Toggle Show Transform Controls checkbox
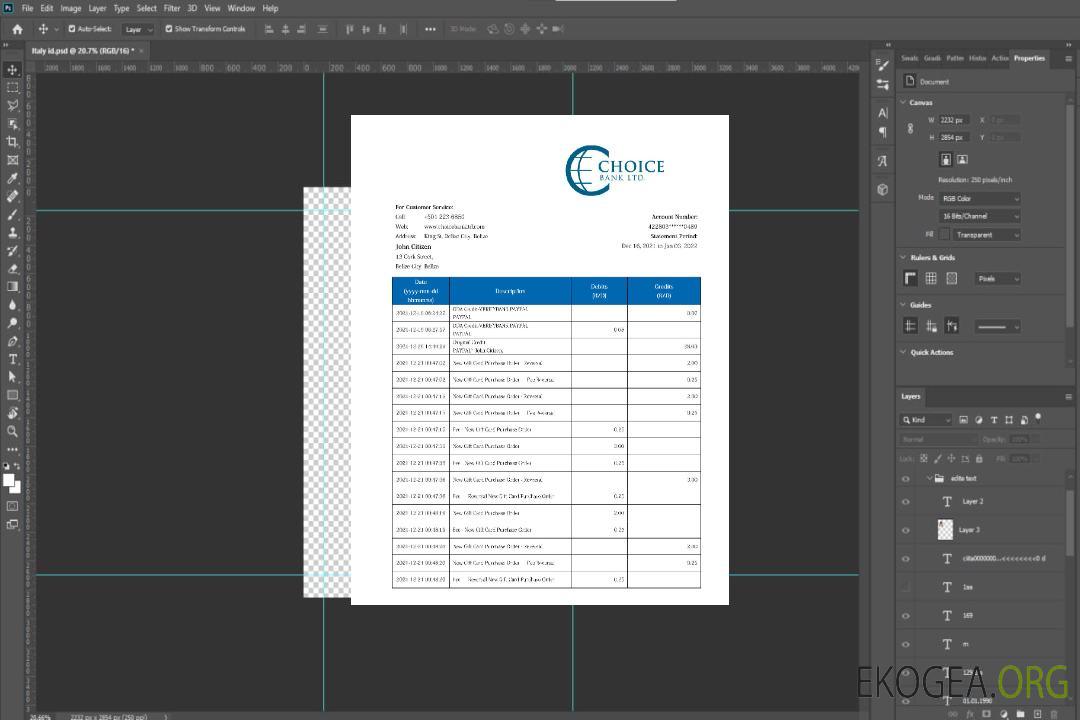The width and height of the screenshot is (1080, 720). pos(169,29)
